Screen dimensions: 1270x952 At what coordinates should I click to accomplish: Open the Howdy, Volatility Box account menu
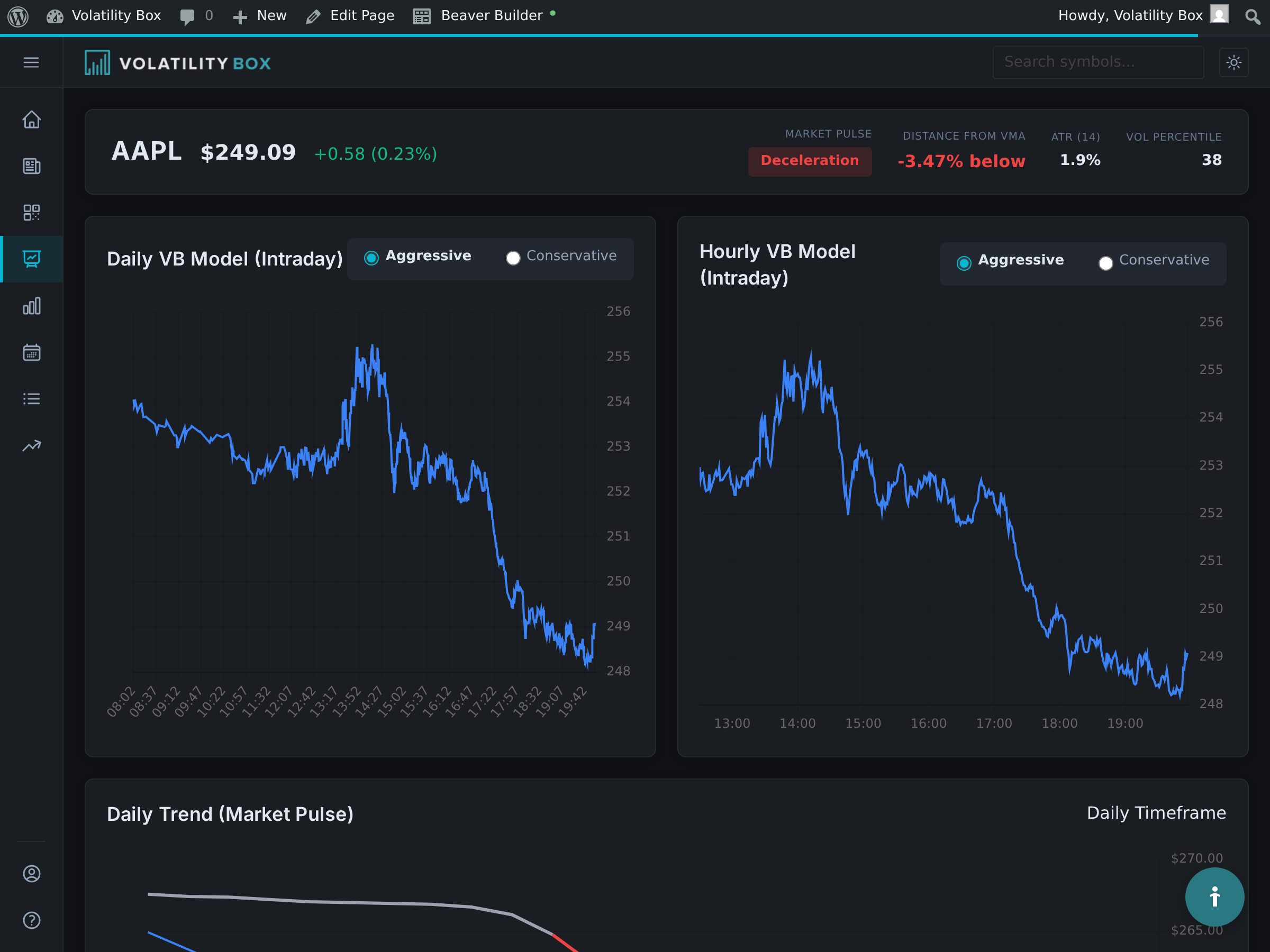tap(1142, 15)
